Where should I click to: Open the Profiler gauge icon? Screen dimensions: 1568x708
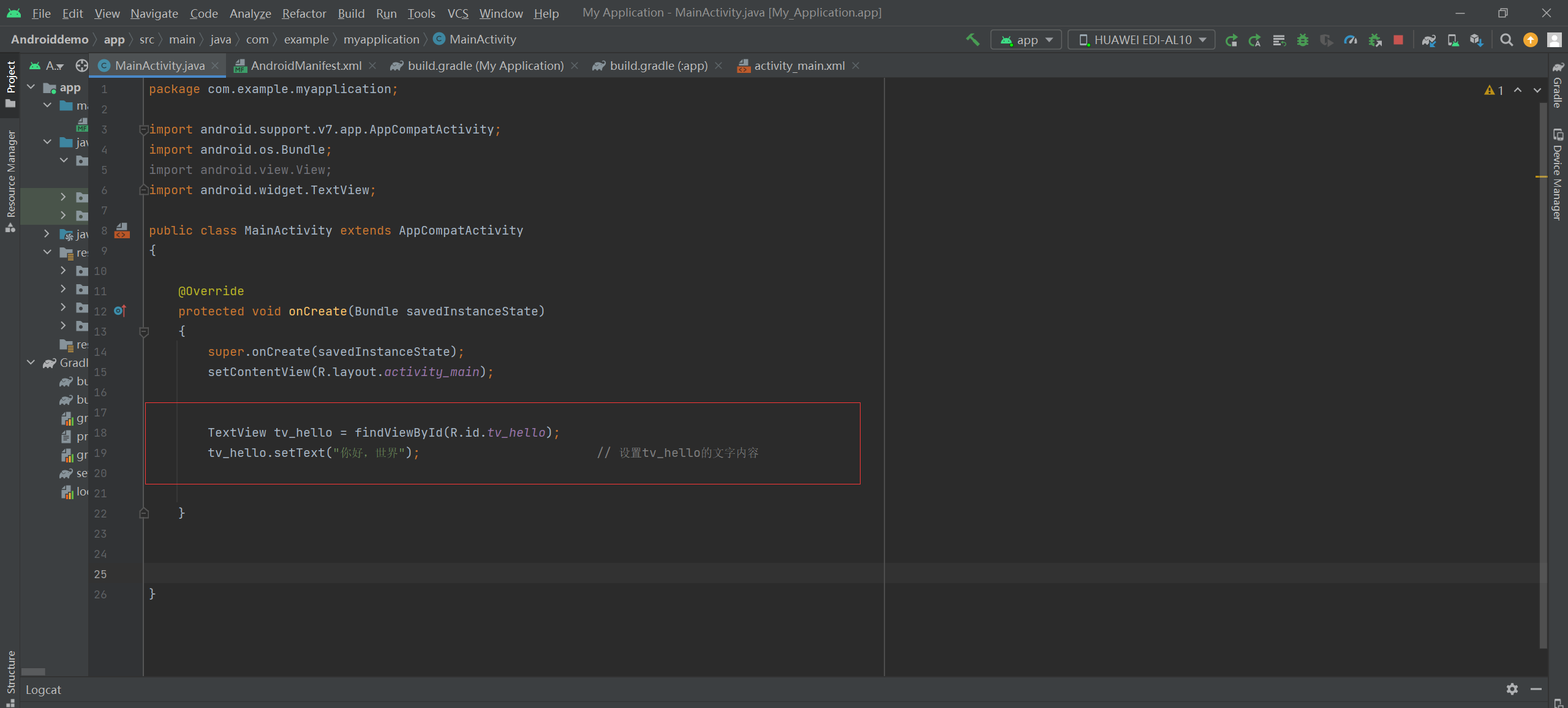pyautogui.click(x=1350, y=40)
